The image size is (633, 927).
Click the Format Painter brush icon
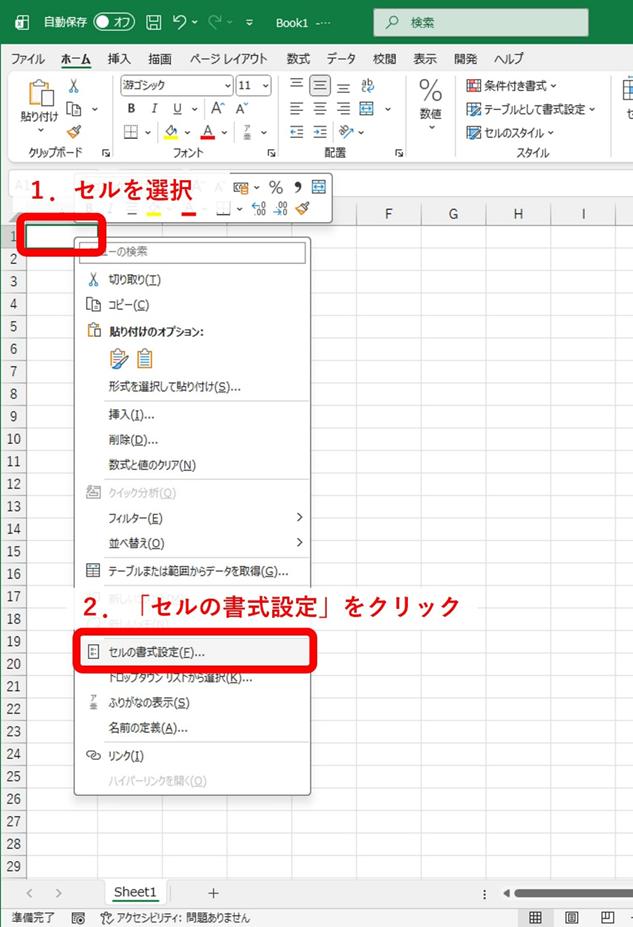pyautogui.click(x=73, y=132)
